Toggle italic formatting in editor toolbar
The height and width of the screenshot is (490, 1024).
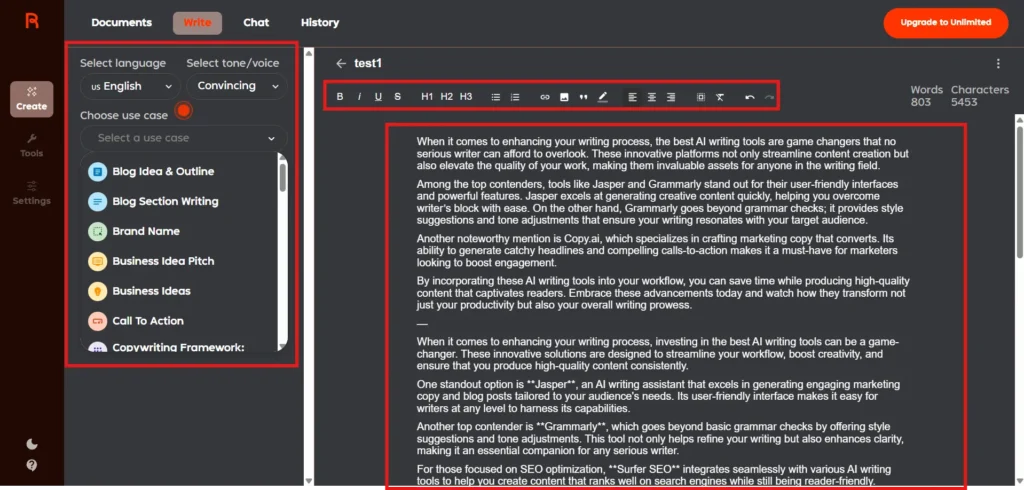(359, 97)
